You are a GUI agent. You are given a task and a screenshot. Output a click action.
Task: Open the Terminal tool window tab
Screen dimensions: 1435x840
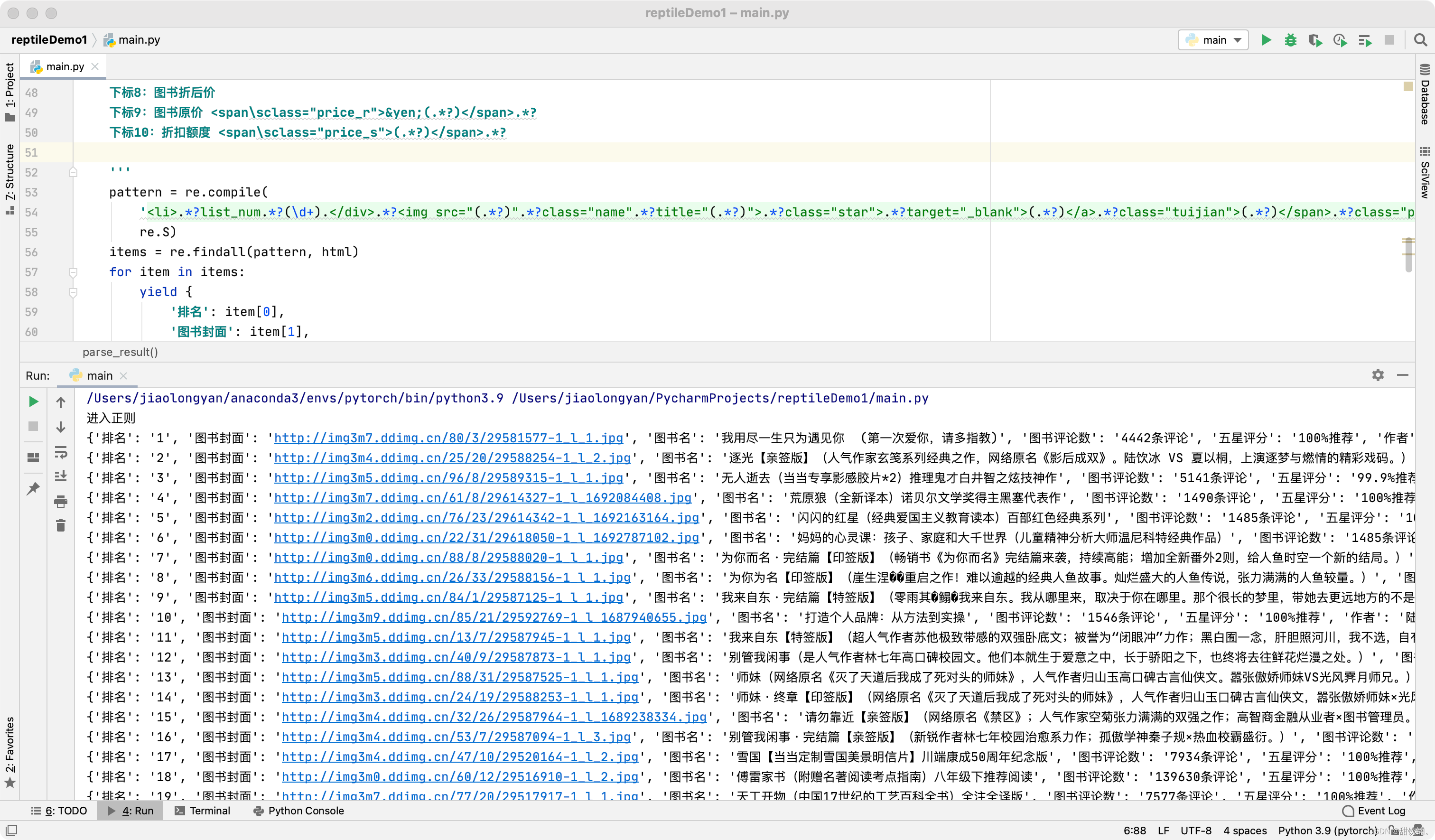point(202,811)
